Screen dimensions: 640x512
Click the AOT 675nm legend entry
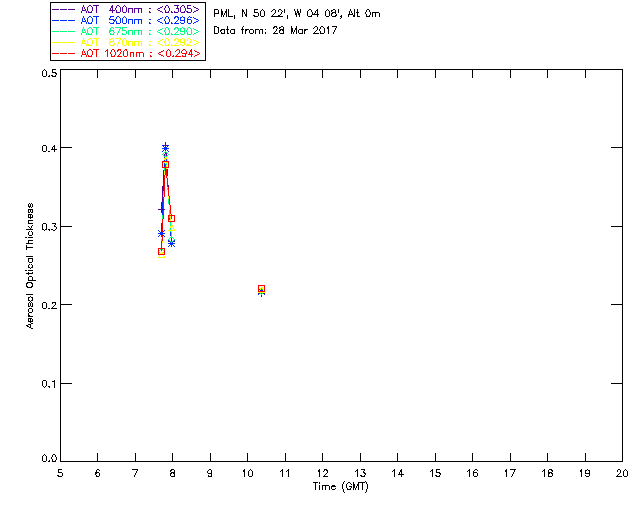(x=126, y=31)
